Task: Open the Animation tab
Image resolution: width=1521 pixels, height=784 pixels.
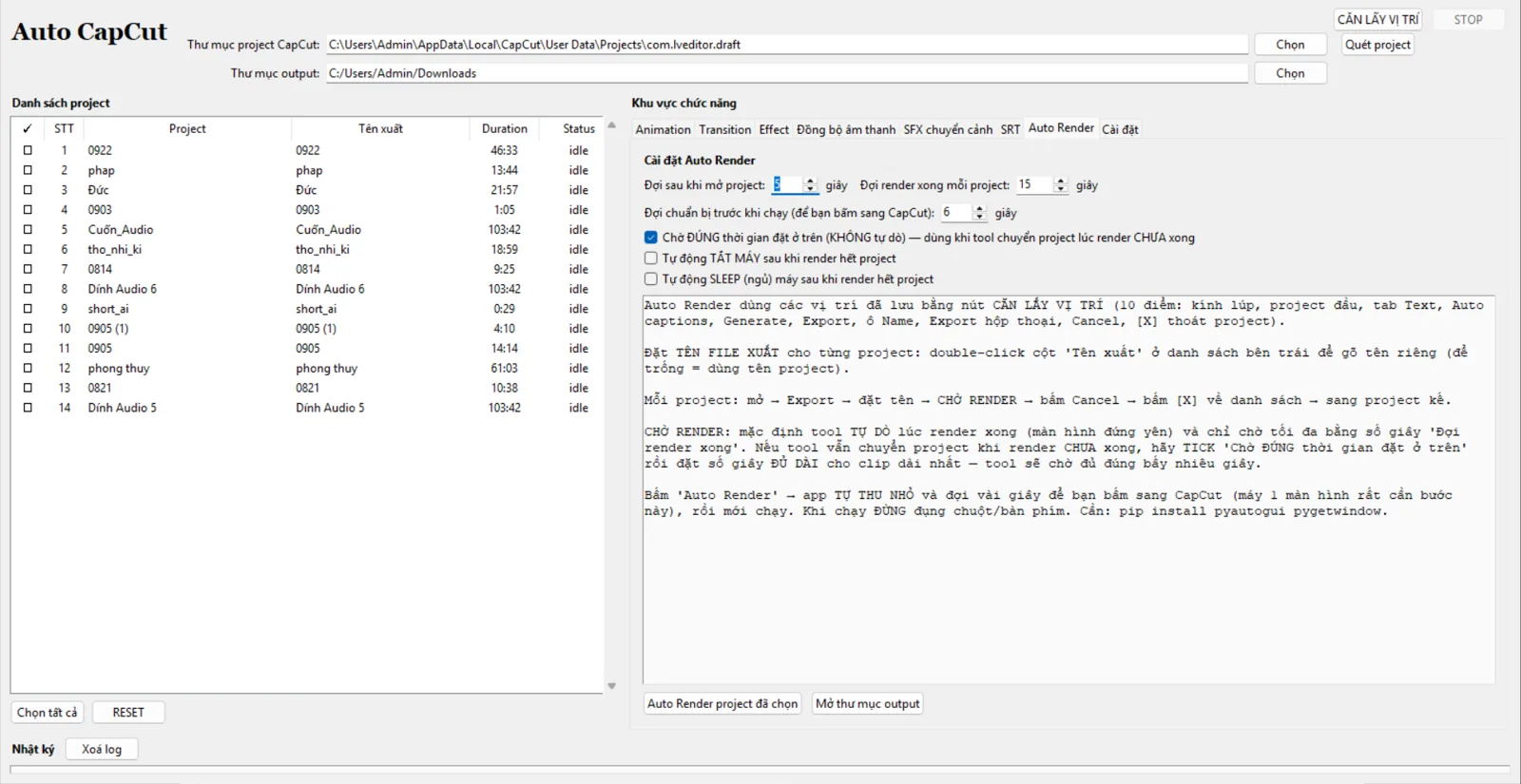Action: pyautogui.click(x=663, y=129)
